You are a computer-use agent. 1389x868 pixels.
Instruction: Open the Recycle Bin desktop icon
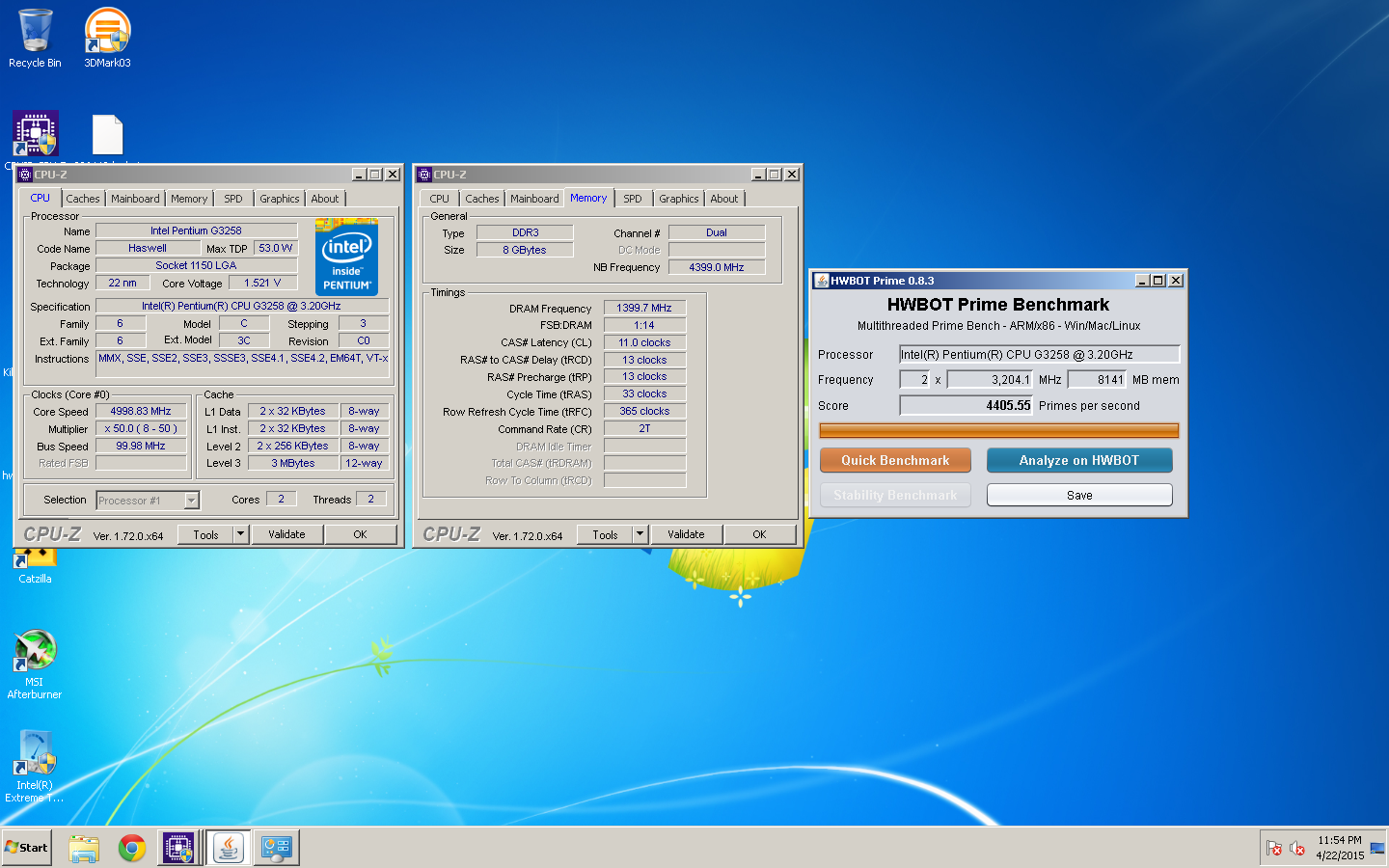(x=35, y=37)
